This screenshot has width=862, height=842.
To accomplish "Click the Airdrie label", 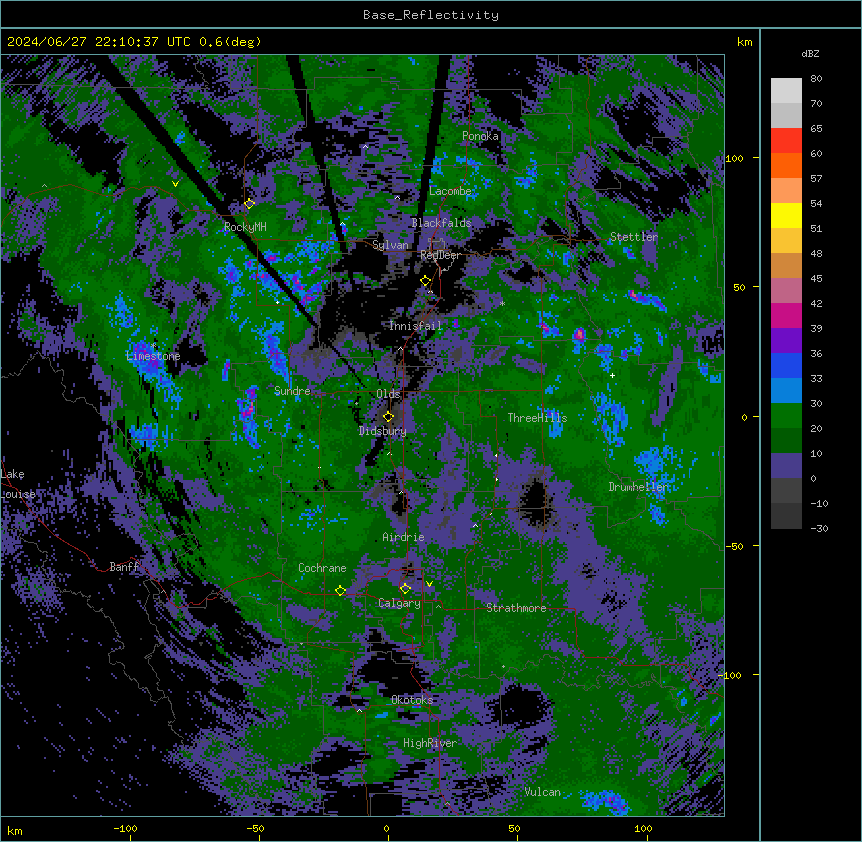I will 404,537.
